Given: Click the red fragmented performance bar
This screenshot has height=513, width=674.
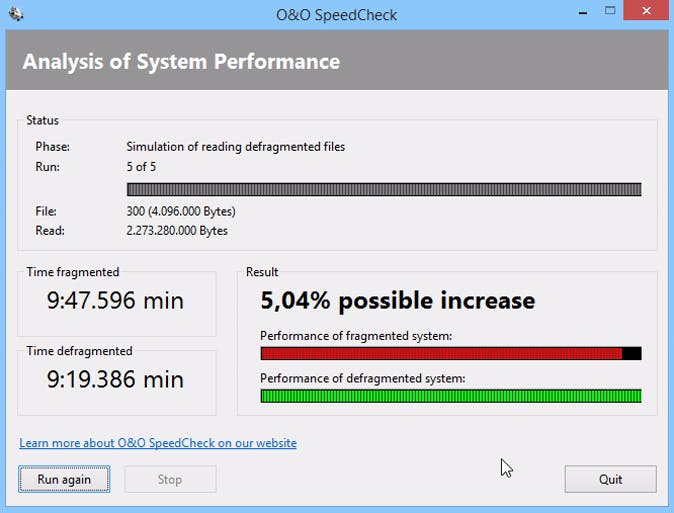Looking at the screenshot, I should click(451, 353).
